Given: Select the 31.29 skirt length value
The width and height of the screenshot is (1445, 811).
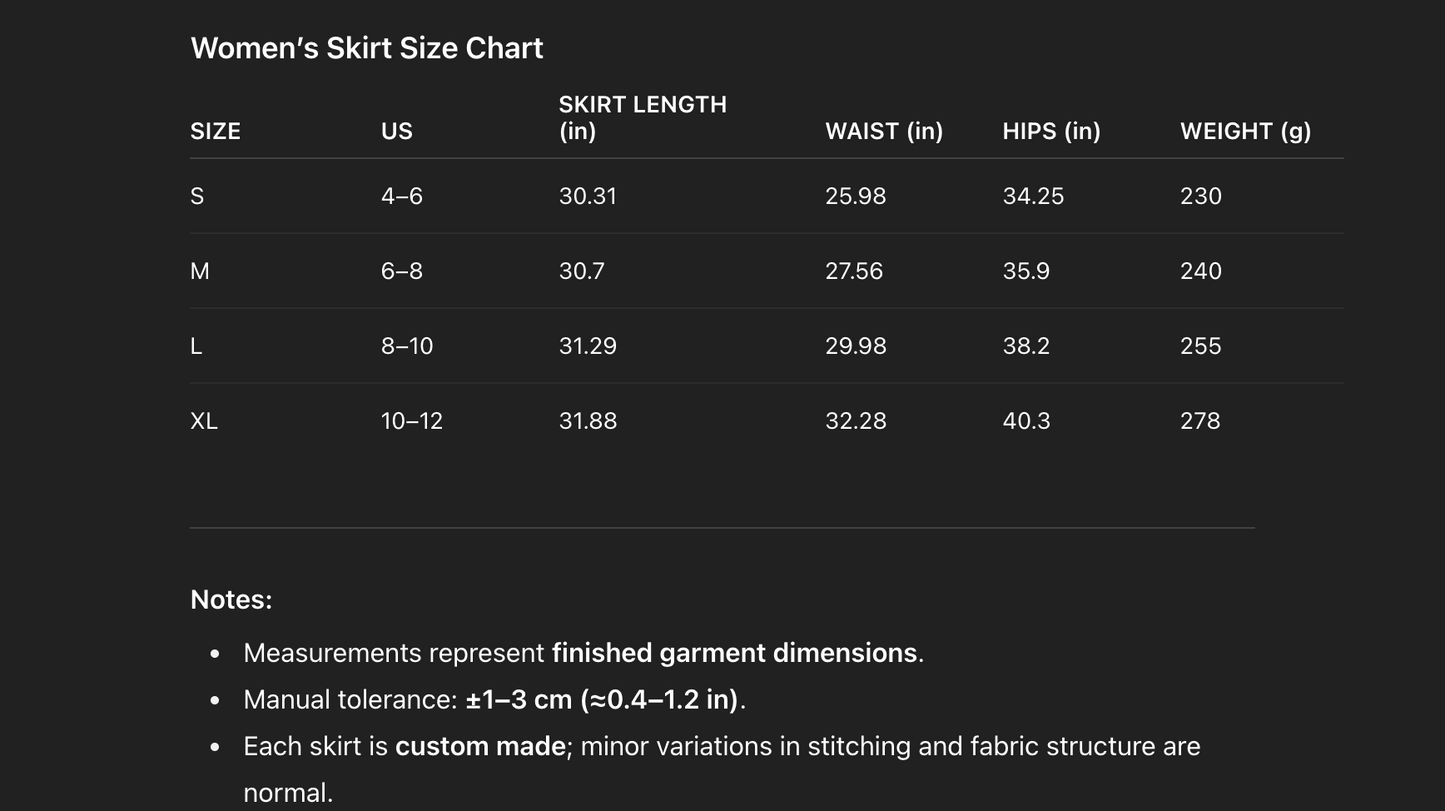Looking at the screenshot, I should [587, 346].
